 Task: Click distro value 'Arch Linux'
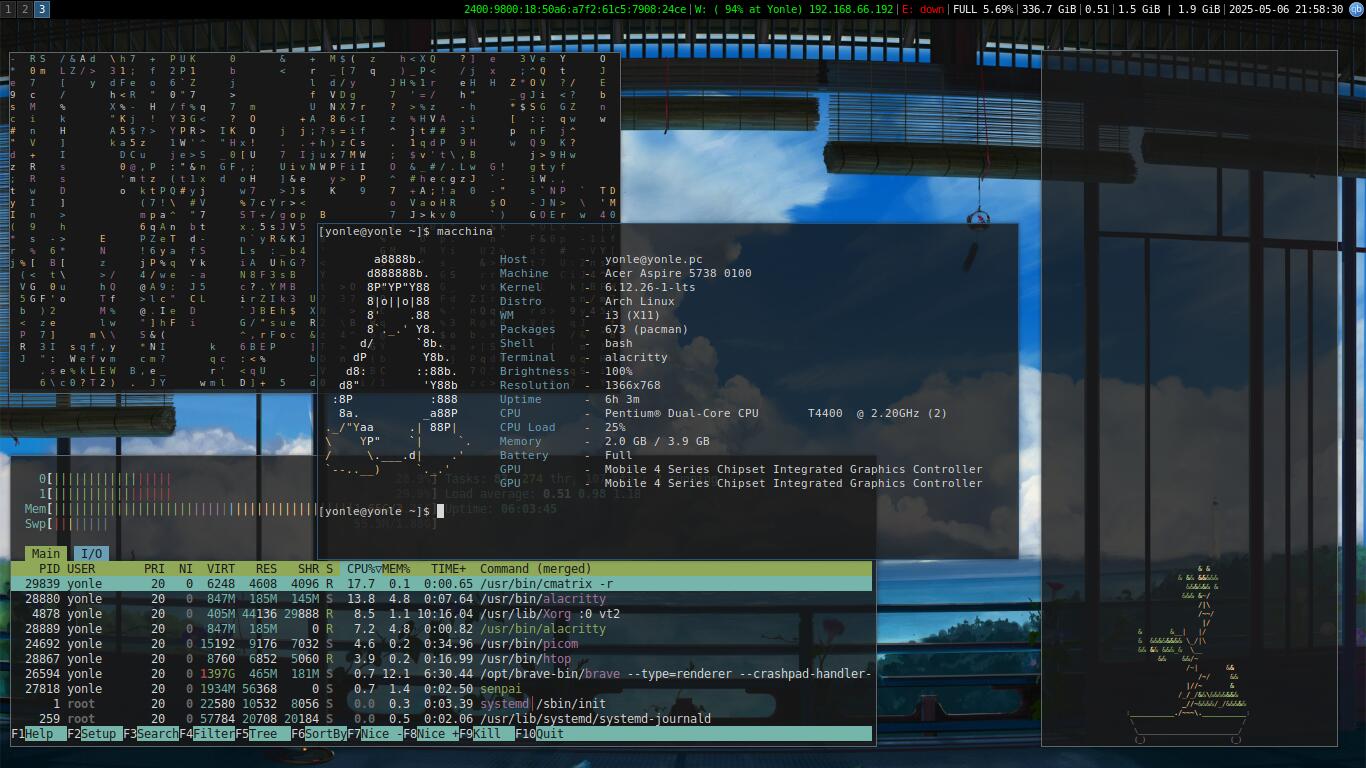[640, 301]
